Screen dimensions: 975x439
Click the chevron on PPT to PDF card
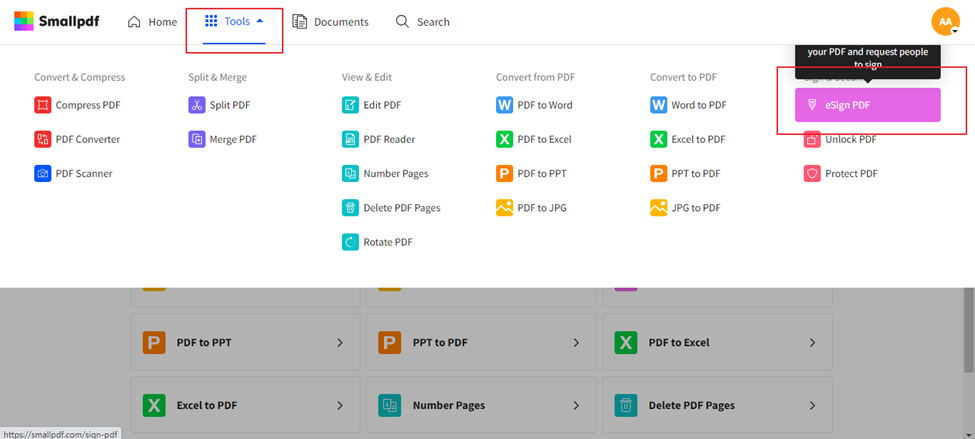576,343
